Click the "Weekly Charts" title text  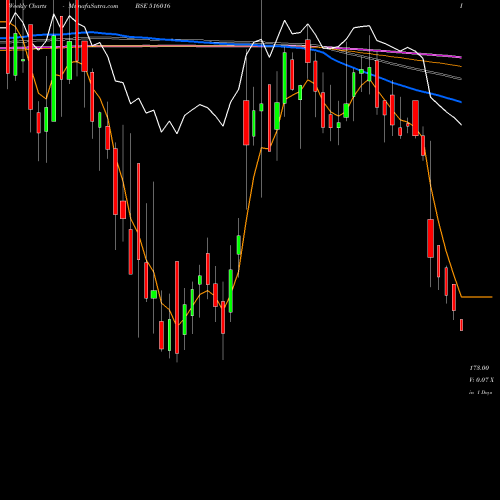point(28,6)
